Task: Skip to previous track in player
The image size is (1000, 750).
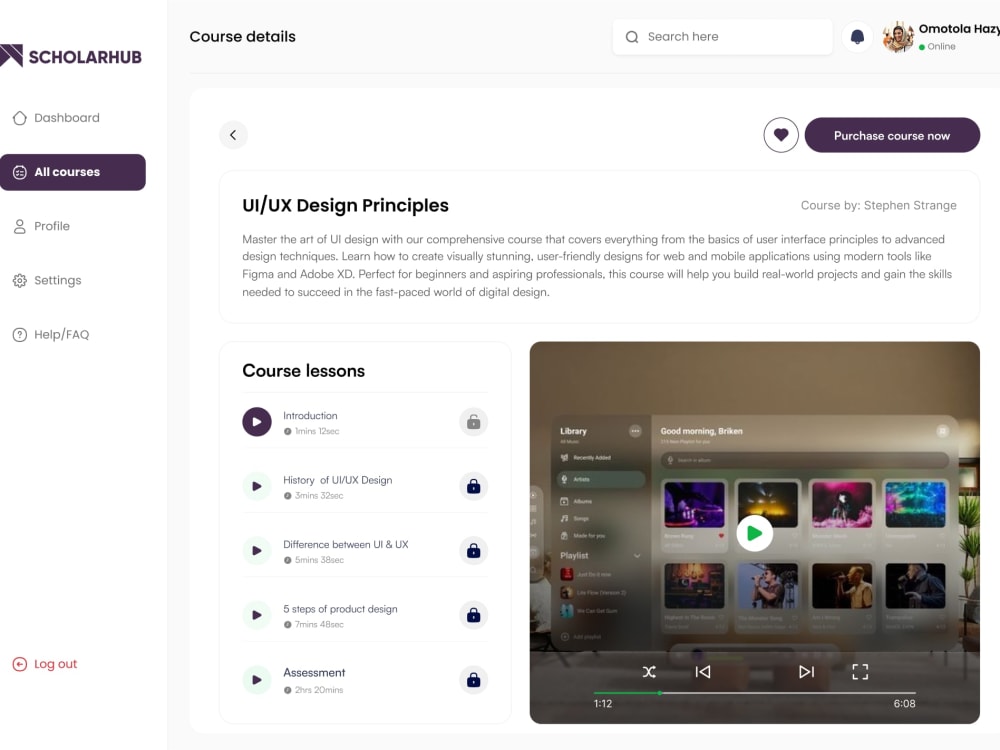Action: 703,672
